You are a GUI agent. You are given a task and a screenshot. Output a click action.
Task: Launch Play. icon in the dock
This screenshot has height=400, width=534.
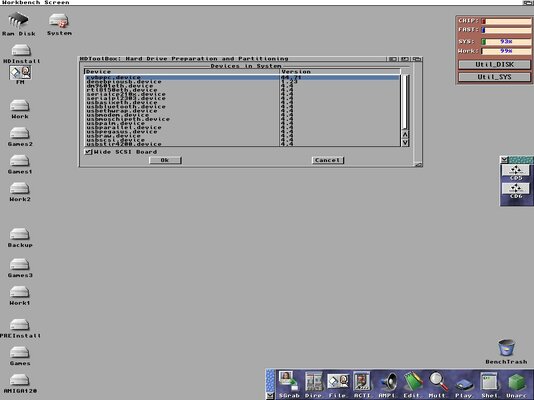(464, 385)
